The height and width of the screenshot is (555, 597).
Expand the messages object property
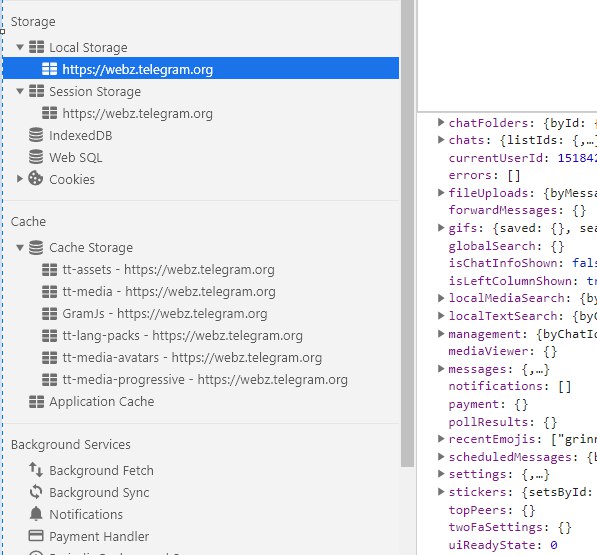pyautogui.click(x=441, y=369)
